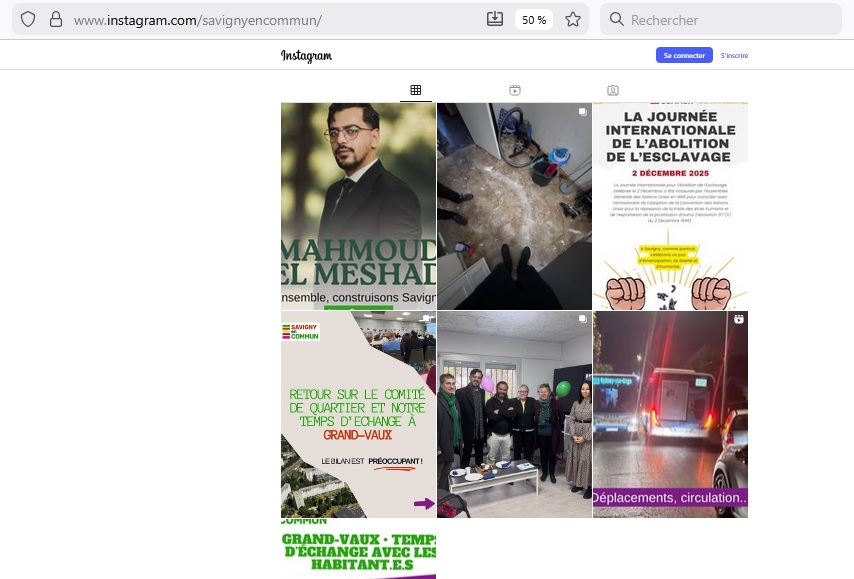
Task: Open the Mahmoud El Meshad post
Action: point(358,206)
